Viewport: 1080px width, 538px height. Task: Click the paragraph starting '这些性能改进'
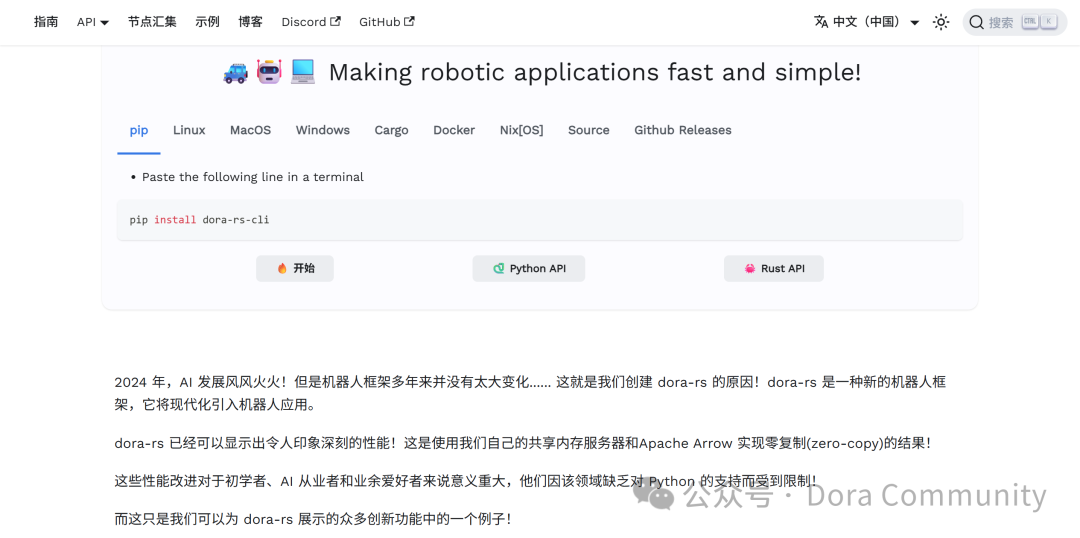tap(466, 481)
